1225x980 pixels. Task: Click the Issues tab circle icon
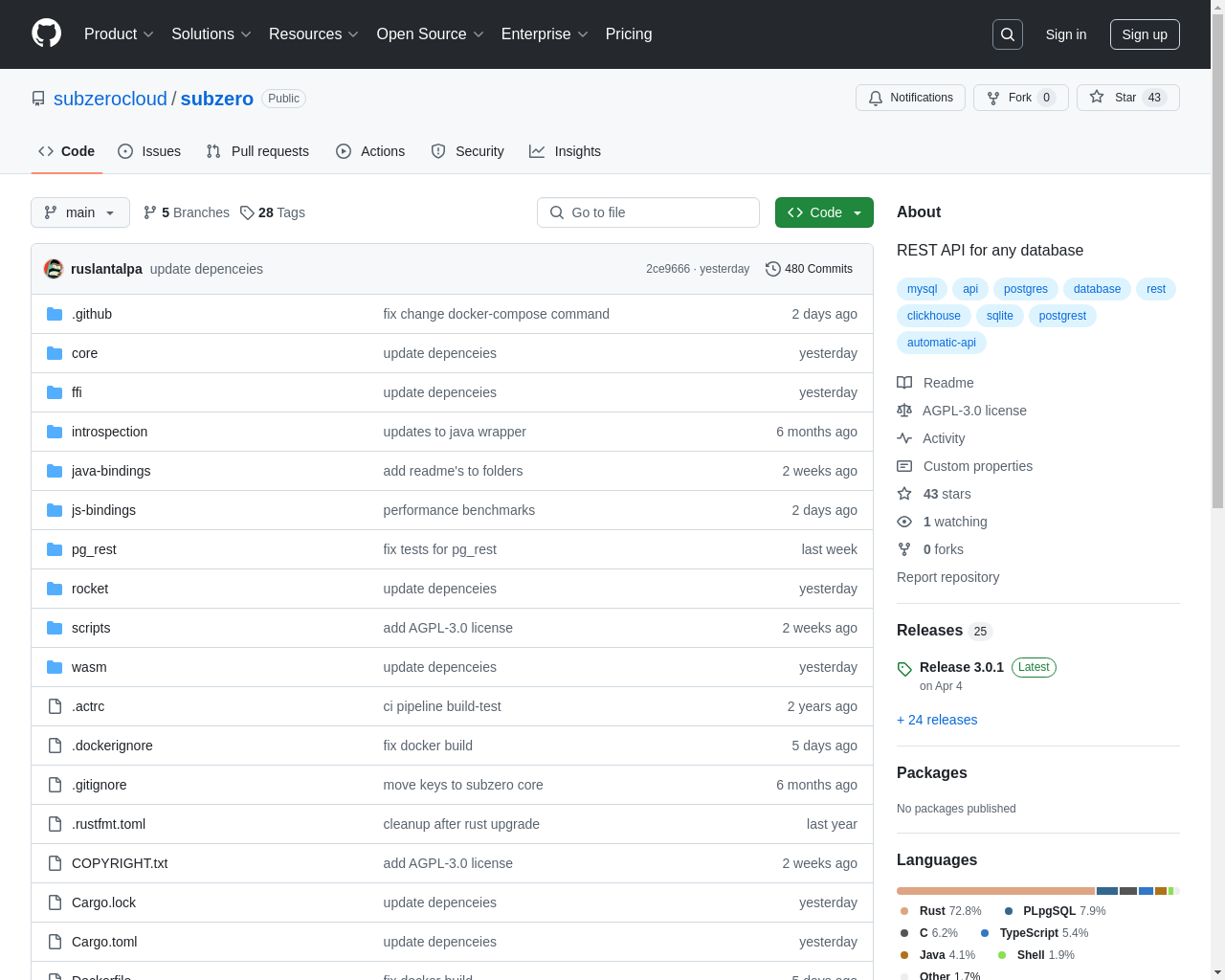125,151
